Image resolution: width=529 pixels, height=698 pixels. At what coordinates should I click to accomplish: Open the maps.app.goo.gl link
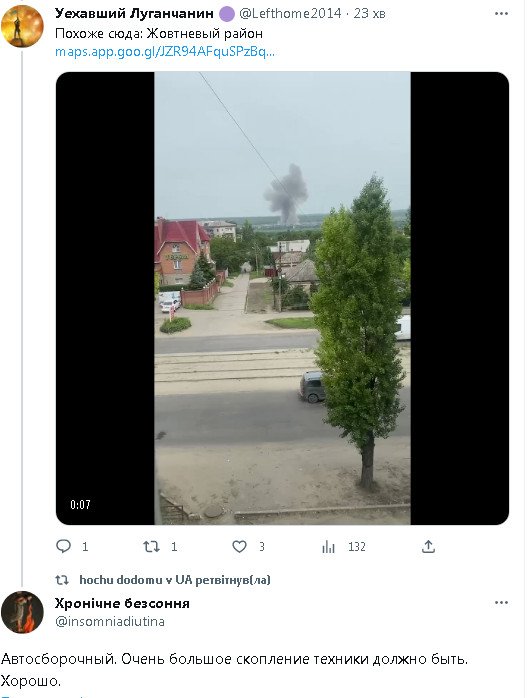coord(165,52)
